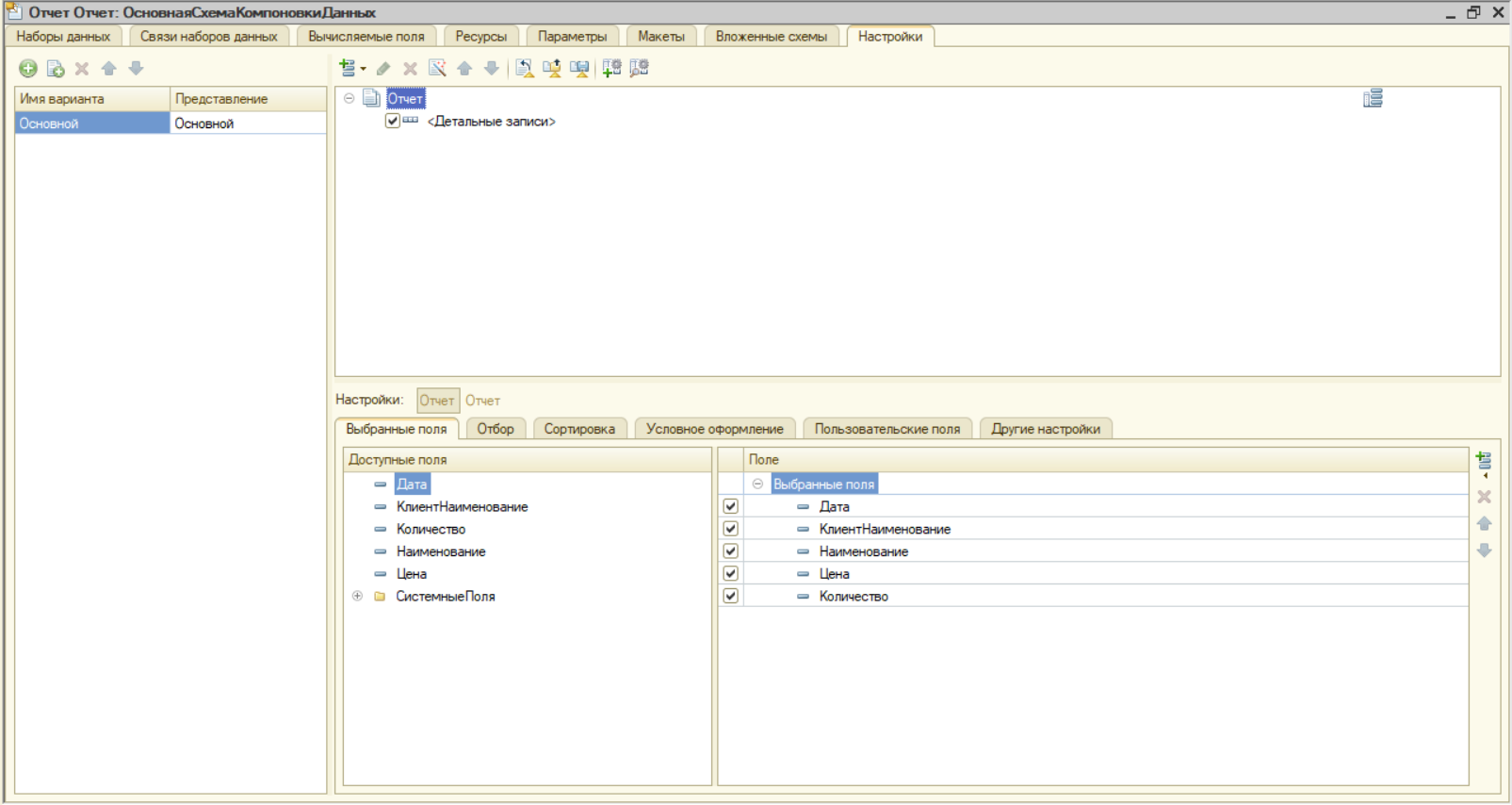Toggle the Детальные записи checkbox
This screenshot has width=1512, height=805.
pos(393,121)
